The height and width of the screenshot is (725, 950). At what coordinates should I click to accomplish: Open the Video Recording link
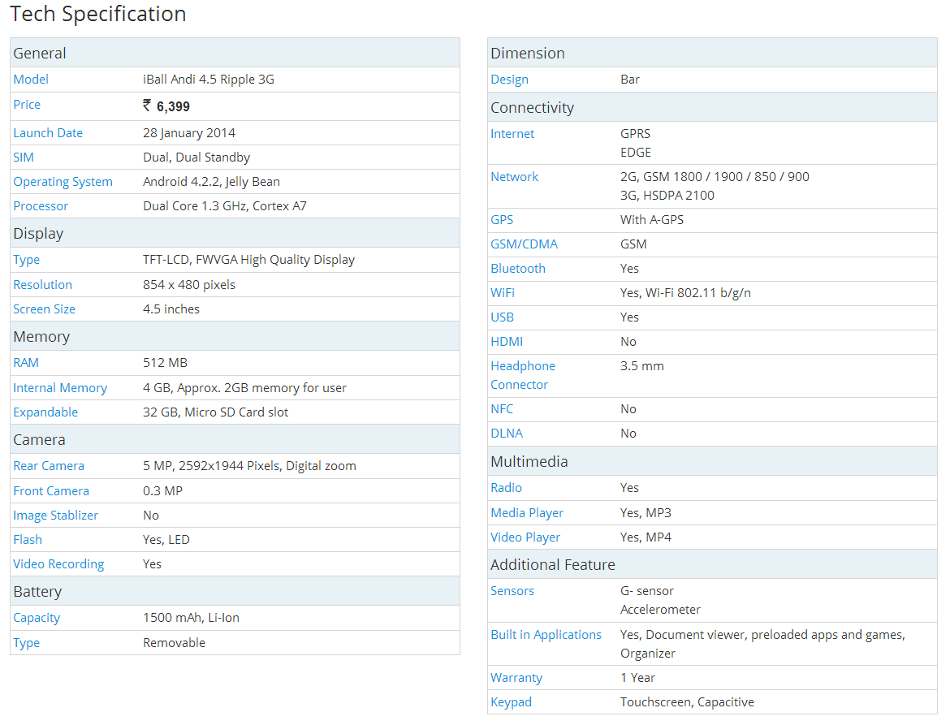pos(59,564)
